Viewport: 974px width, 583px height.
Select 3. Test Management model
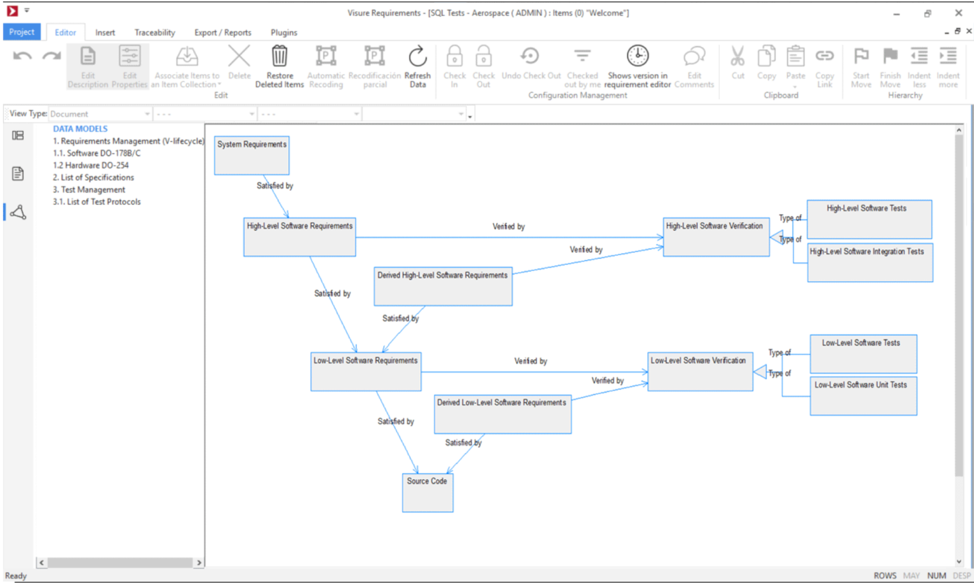click(89, 189)
